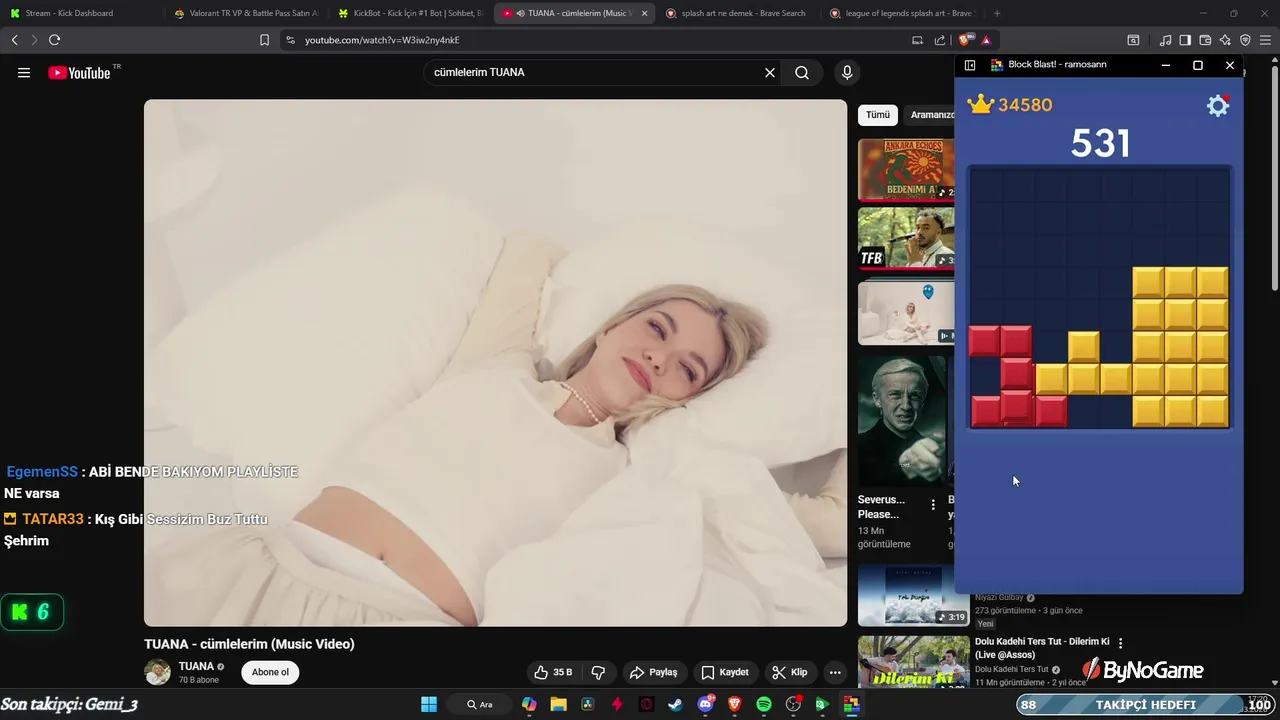
Task: Open the Severus Please video thumbnail
Action: coord(902,420)
